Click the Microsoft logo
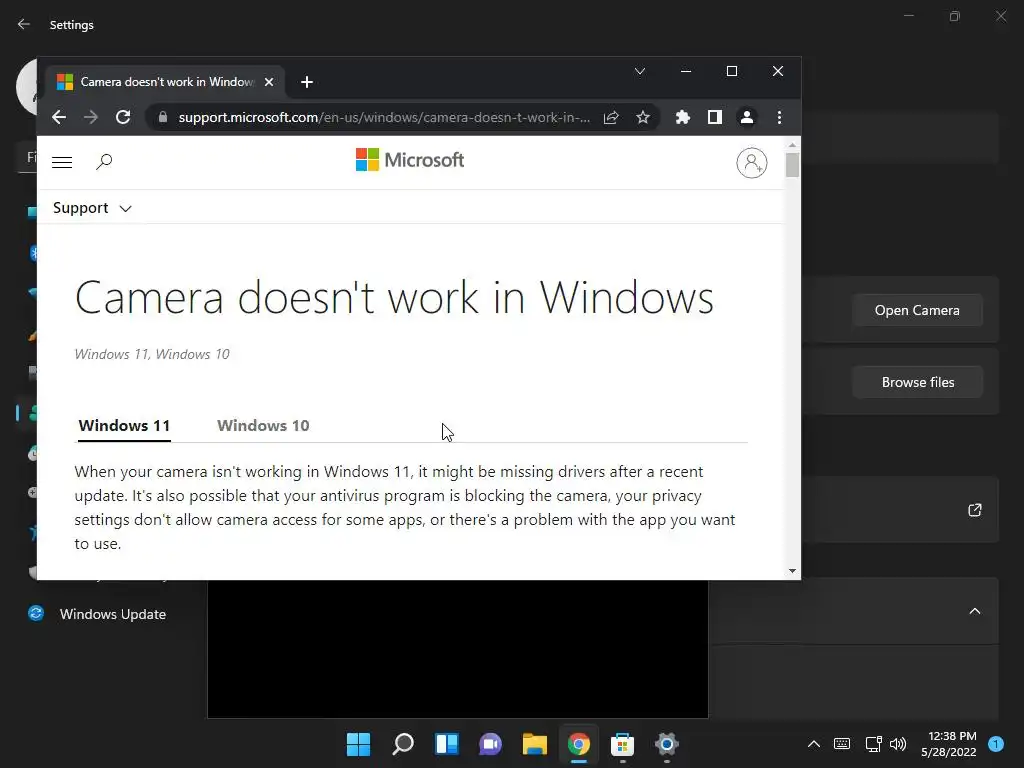This screenshot has height=768, width=1024. [x=409, y=160]
